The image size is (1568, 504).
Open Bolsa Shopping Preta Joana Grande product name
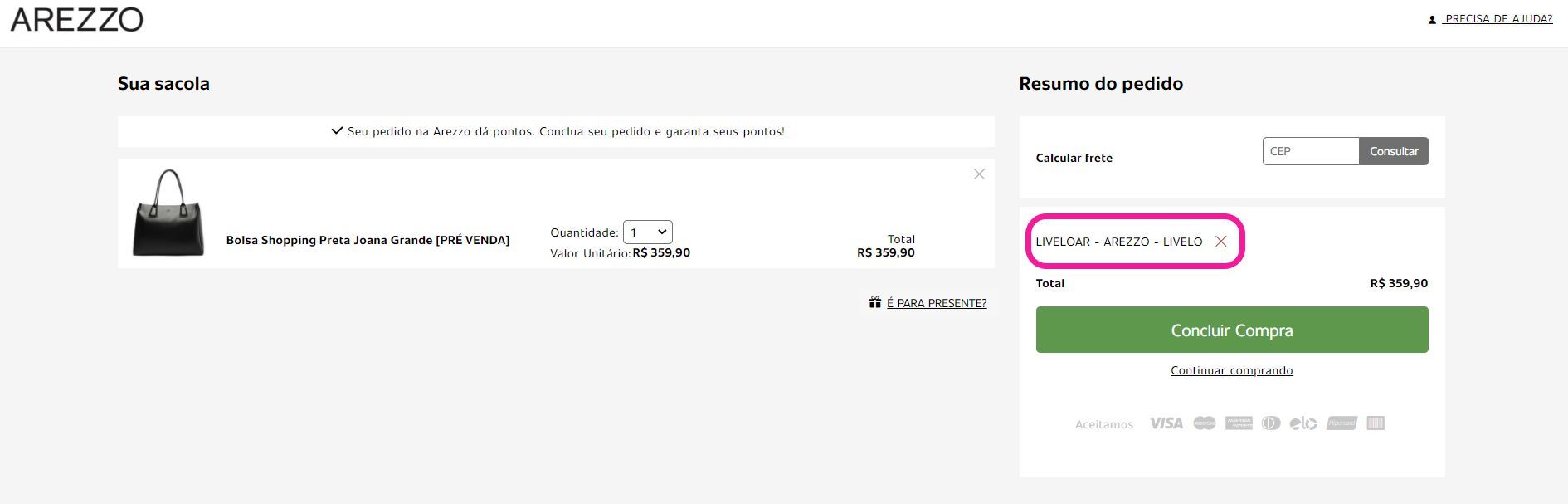(368, 240)
